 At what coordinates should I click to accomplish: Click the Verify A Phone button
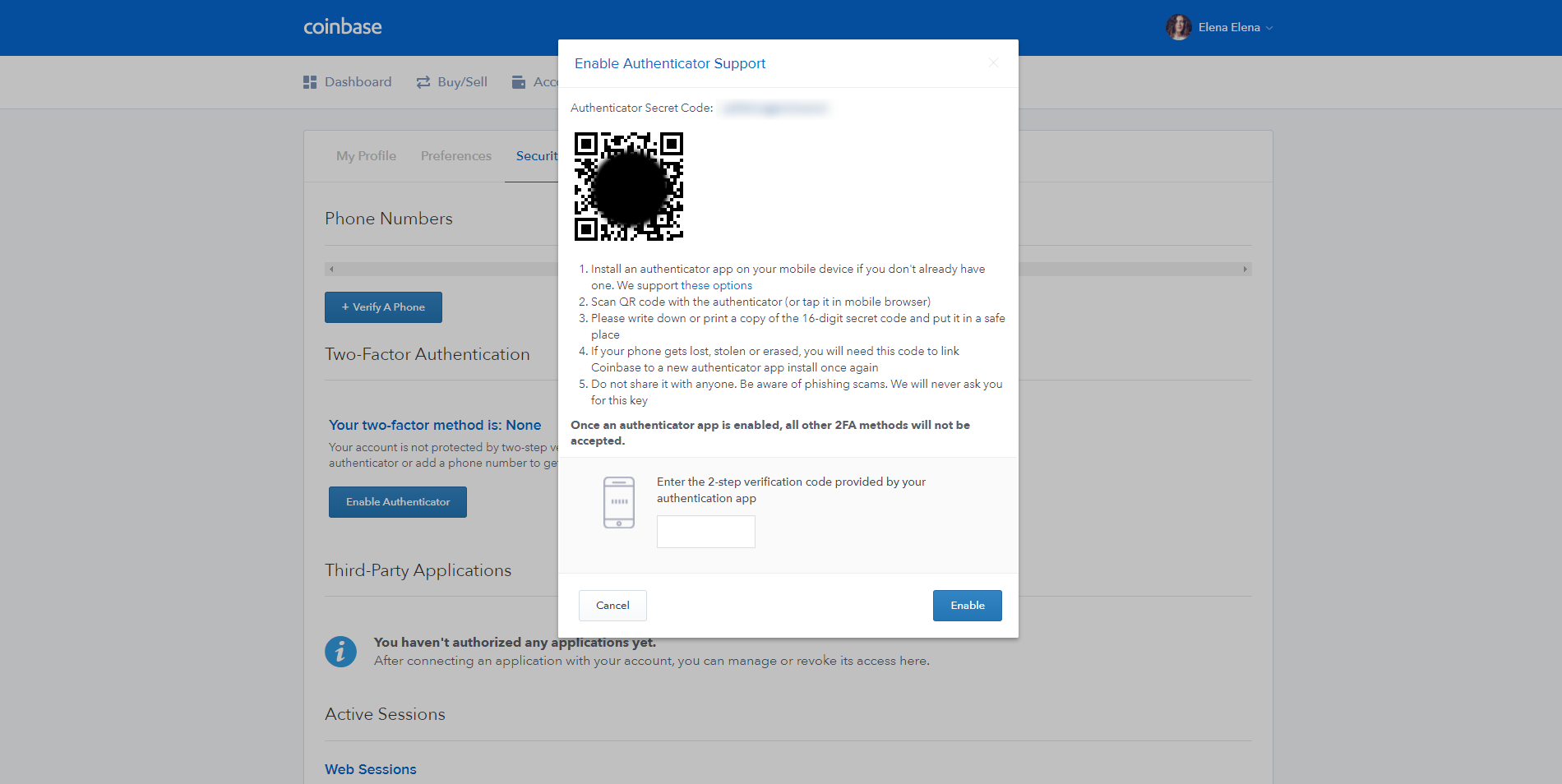pyautogui.click(x=383, y=307)
